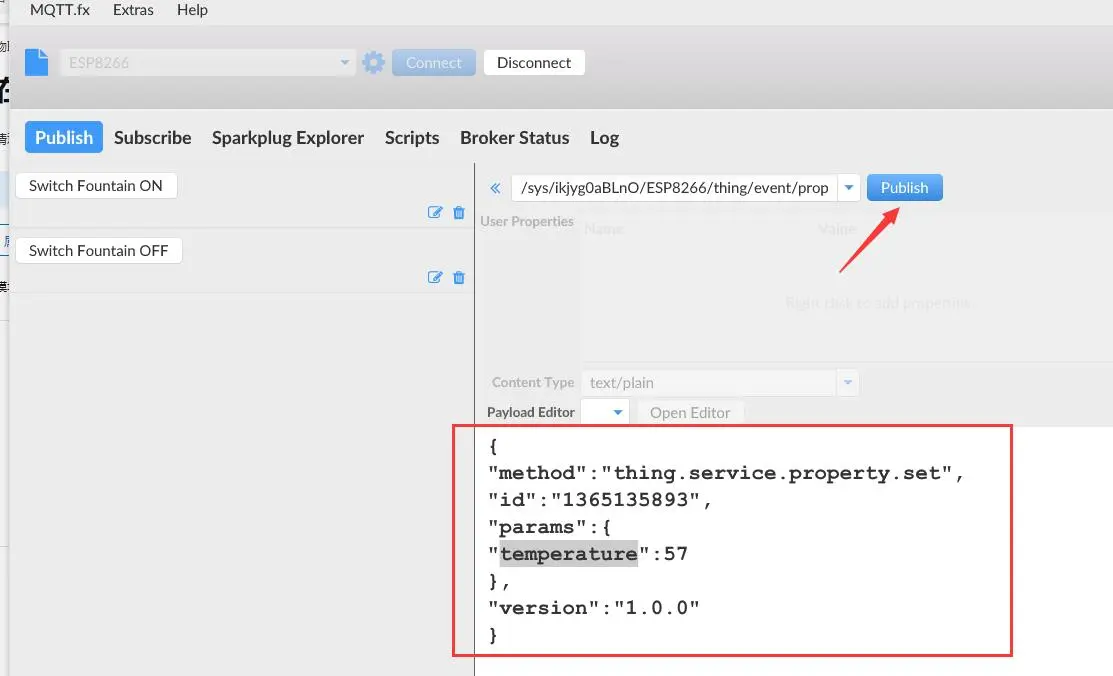The height and width of the screenshot is (676, 1113).
Task: Click the double-chevron icon beside the topic field
Action: [495, 188]
